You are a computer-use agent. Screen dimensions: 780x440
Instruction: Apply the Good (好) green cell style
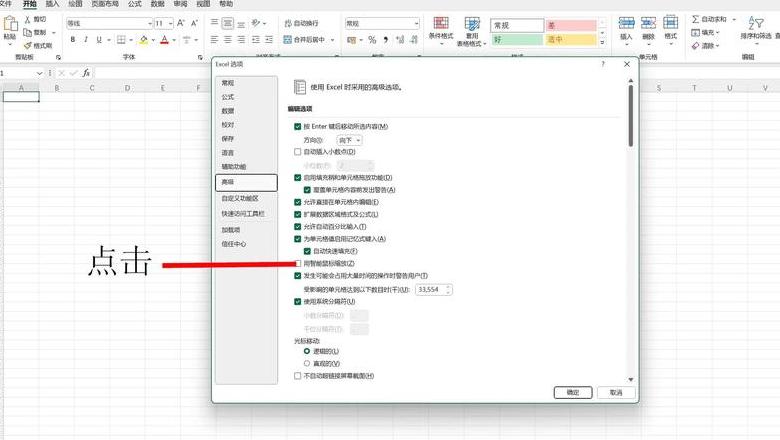click(517, 39)
